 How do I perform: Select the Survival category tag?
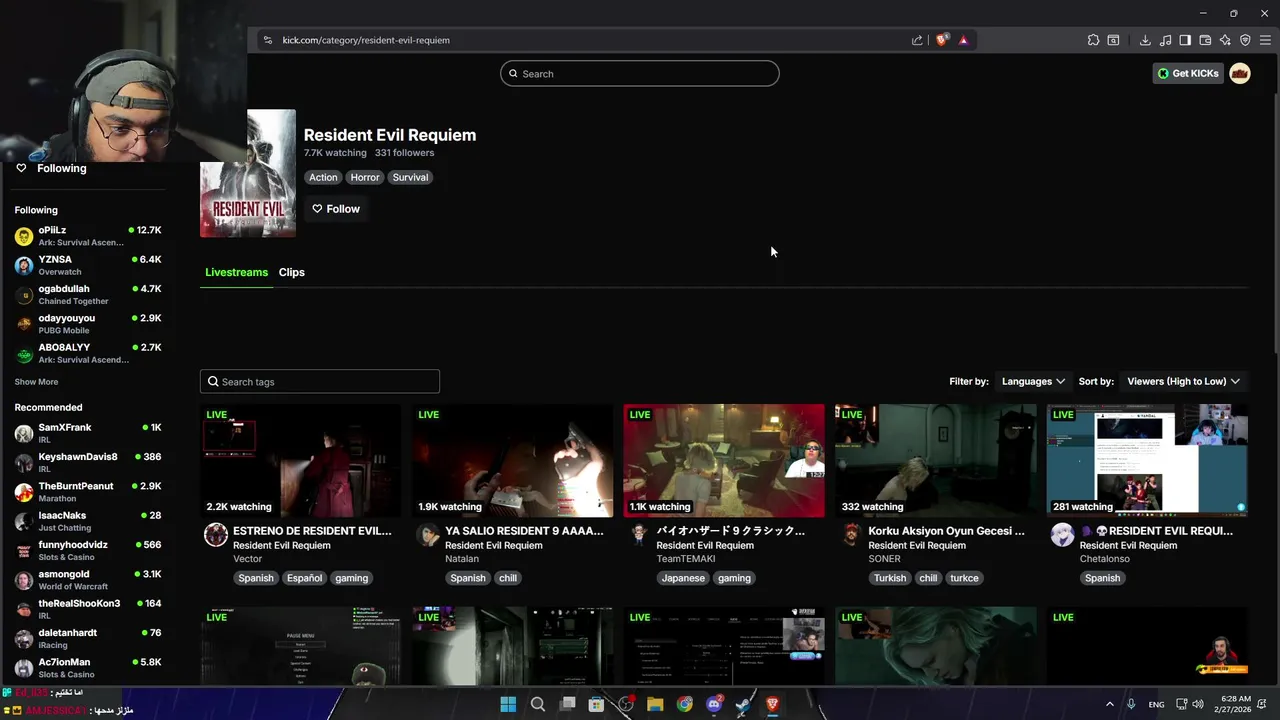(410, 177)
